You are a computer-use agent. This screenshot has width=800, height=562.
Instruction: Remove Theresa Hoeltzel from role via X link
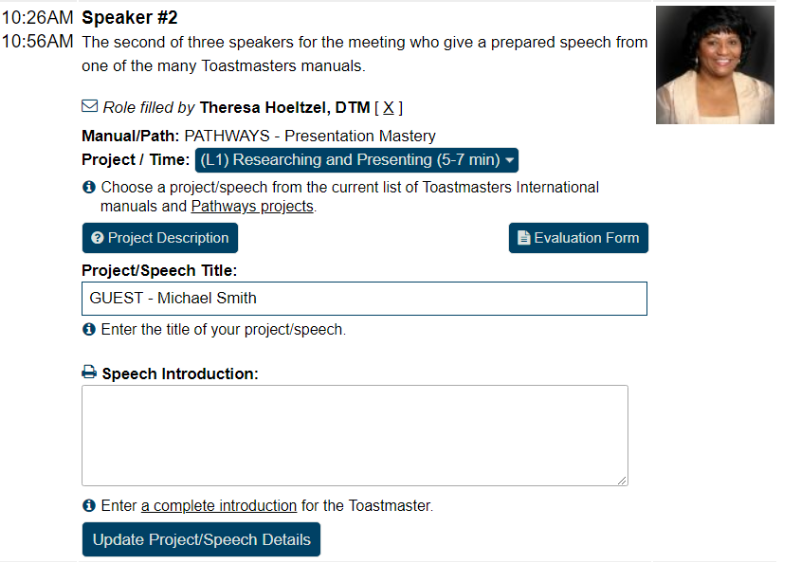click(x=388, y=108)
